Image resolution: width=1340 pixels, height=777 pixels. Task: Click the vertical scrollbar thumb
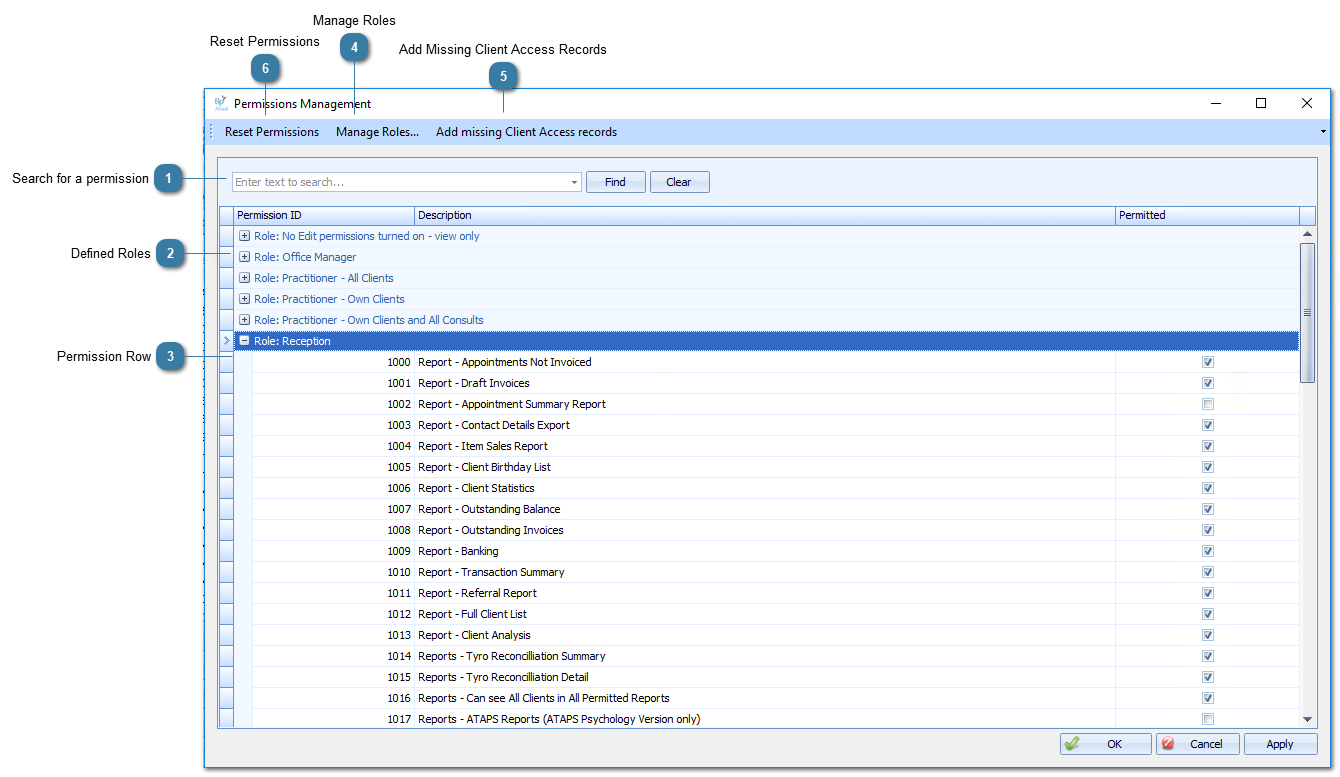(1307, 312)
